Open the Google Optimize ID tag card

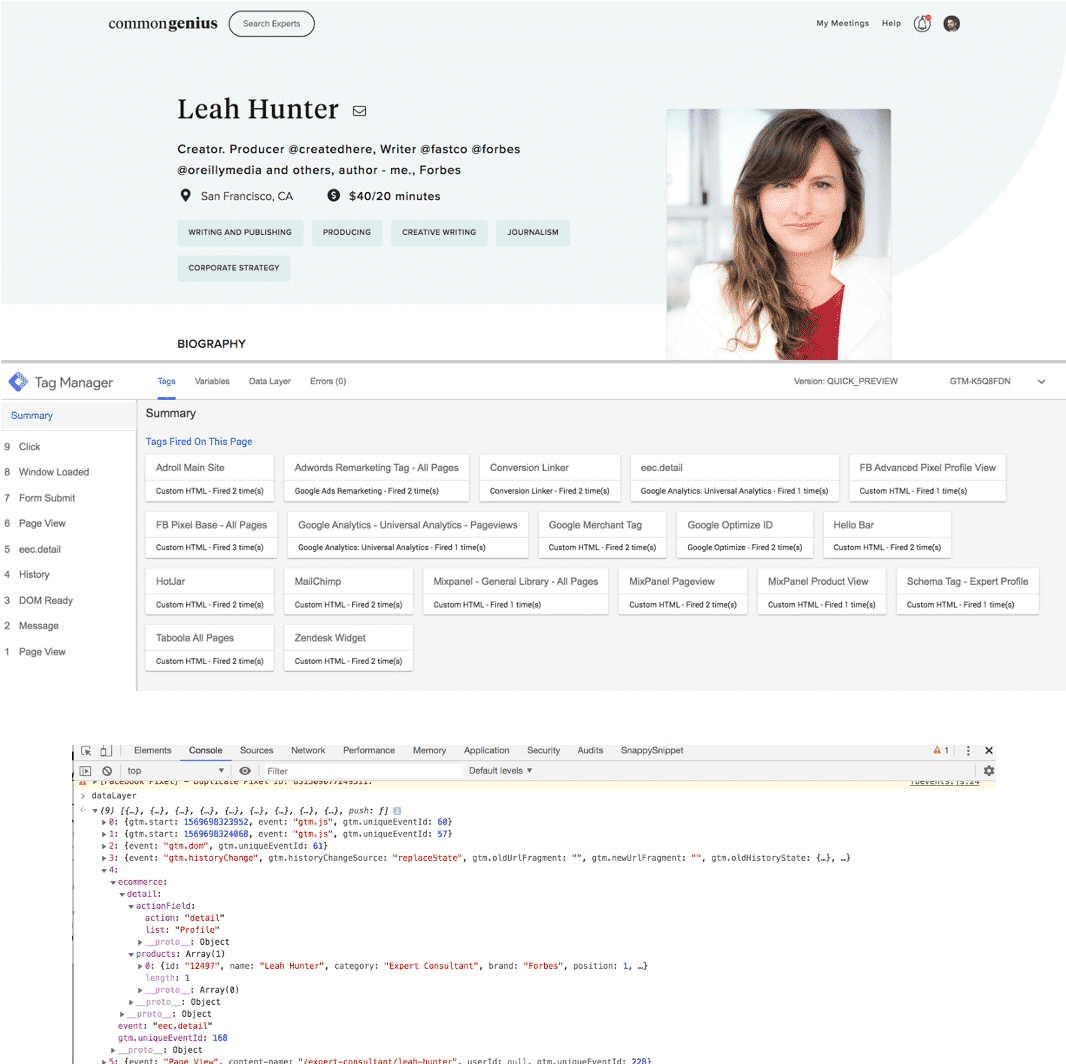(744, 536)
